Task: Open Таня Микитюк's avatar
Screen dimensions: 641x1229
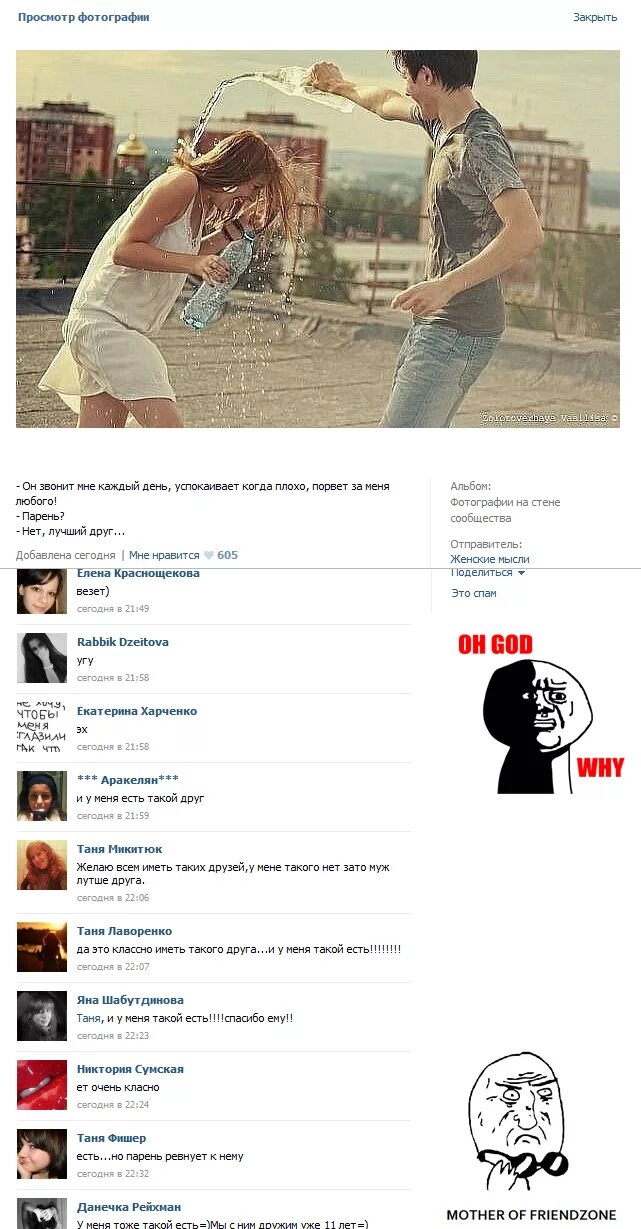Action: click(x=42, y=865)
